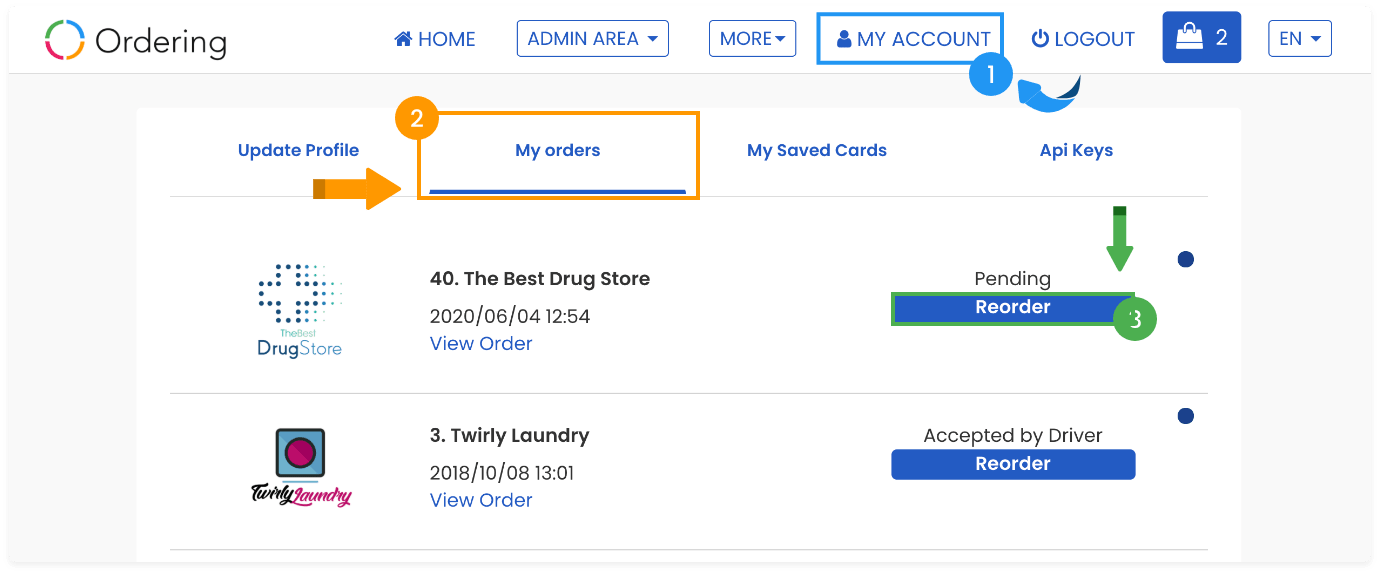Select the My orders tab

click(558, 151)
